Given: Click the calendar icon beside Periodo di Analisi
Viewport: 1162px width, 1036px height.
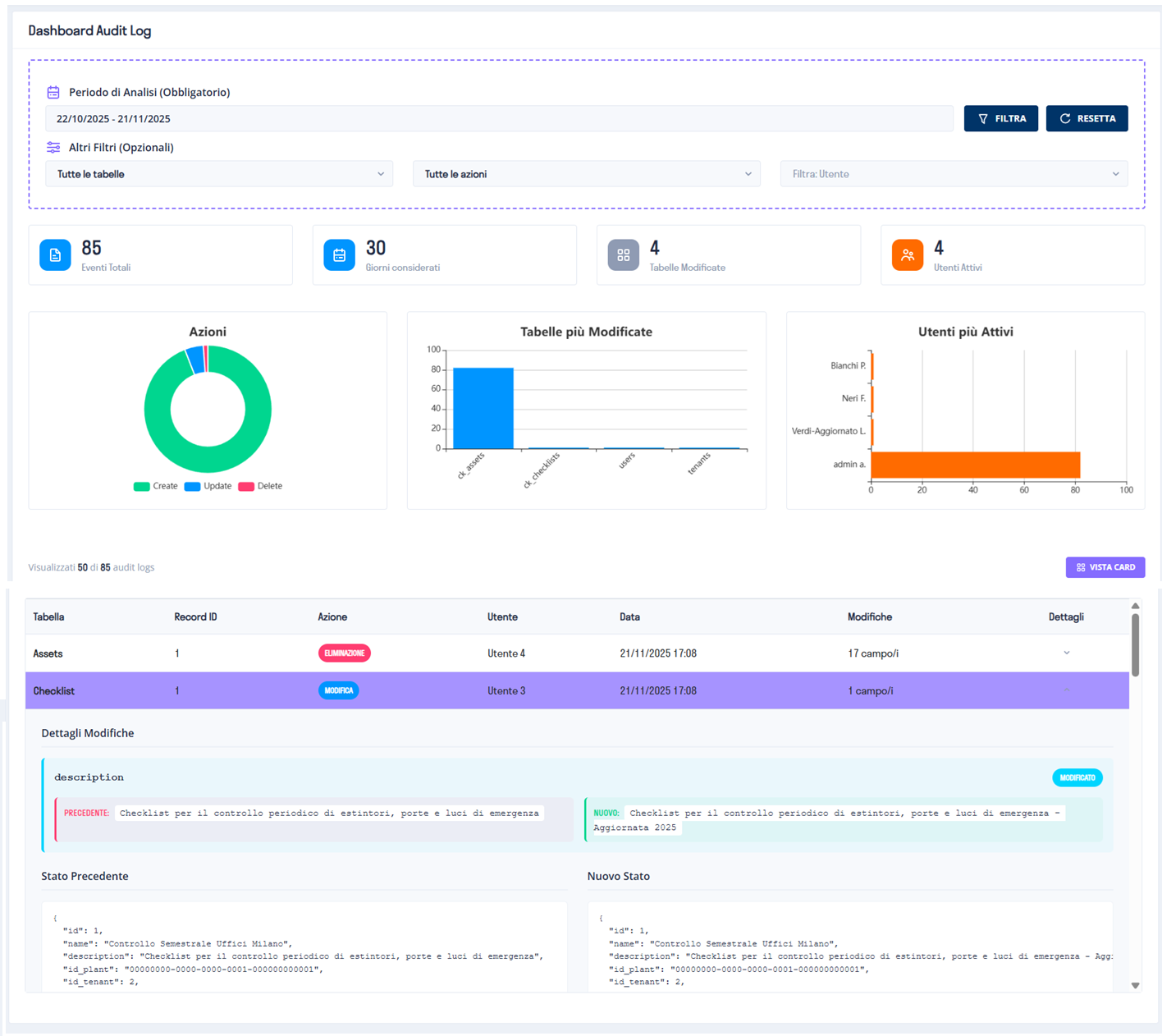Looking at the screenshot, I should pyautogui.click(x=53, y=92).
